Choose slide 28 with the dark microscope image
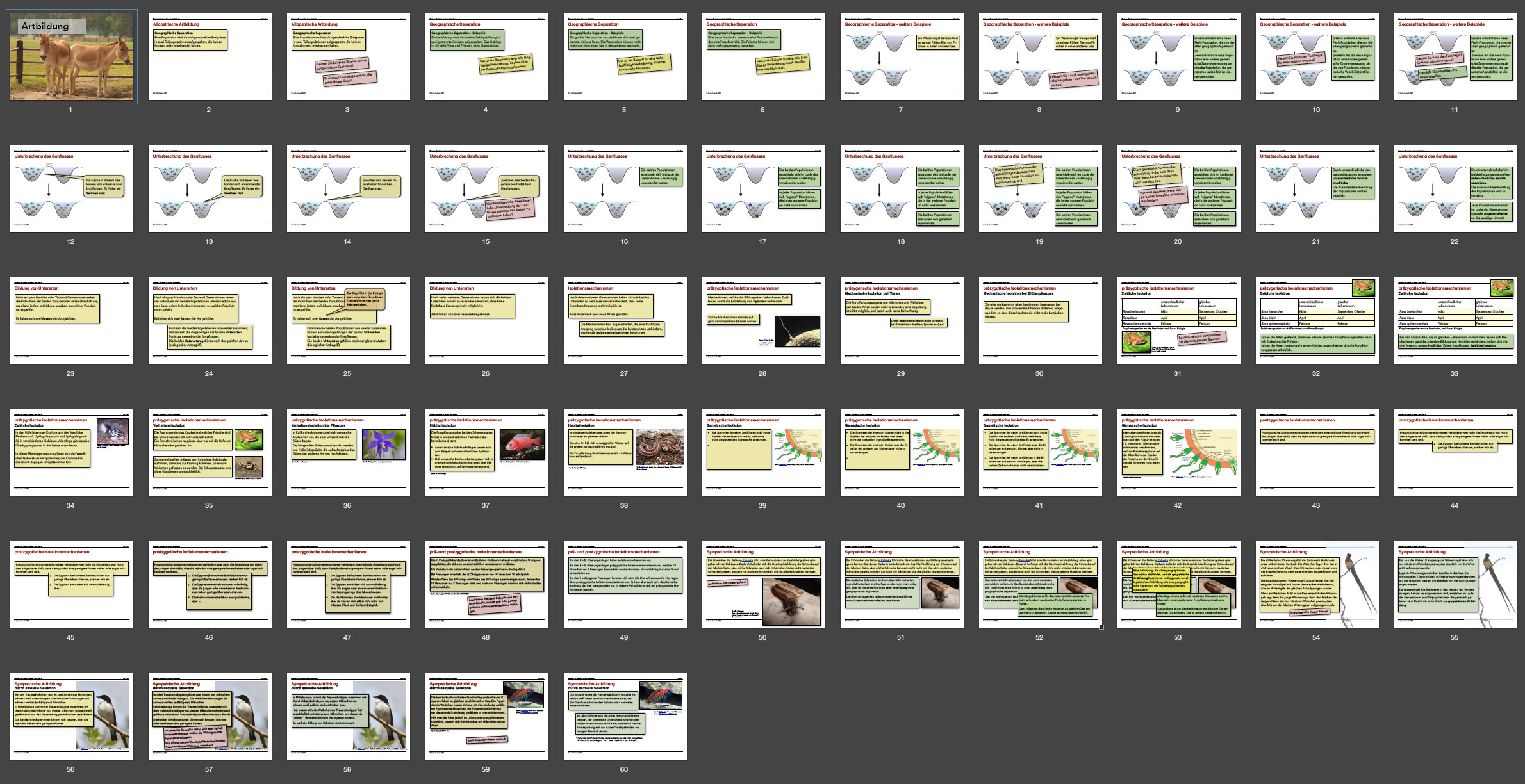This screenshot has width=1525, height=784. coord(763,320)
